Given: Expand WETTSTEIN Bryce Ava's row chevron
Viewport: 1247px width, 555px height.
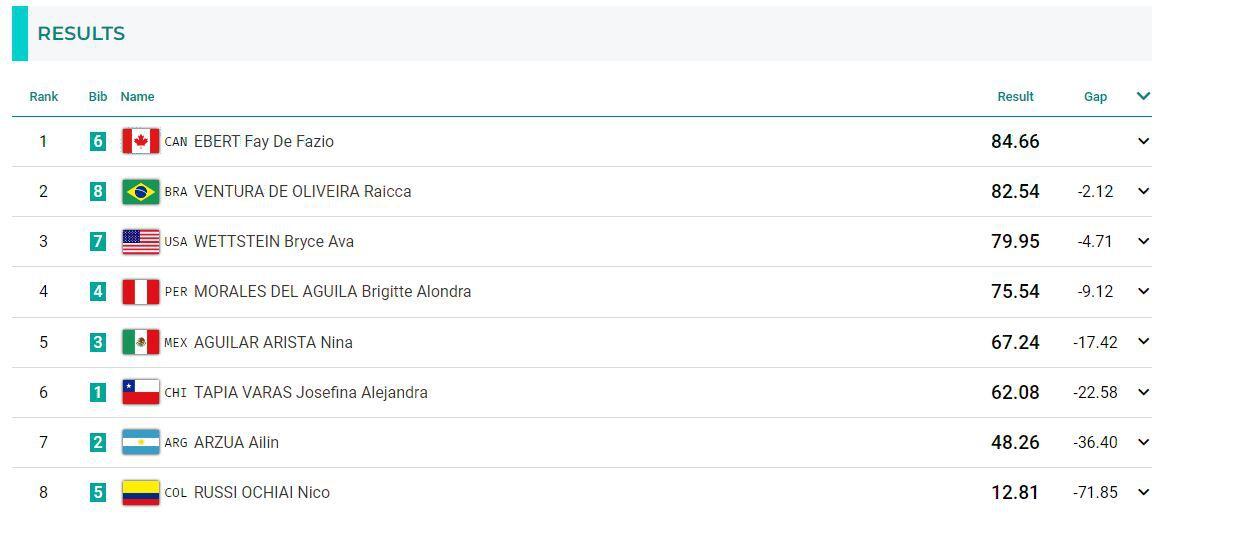Looking at the screenshot, I should coord(1143,241).
